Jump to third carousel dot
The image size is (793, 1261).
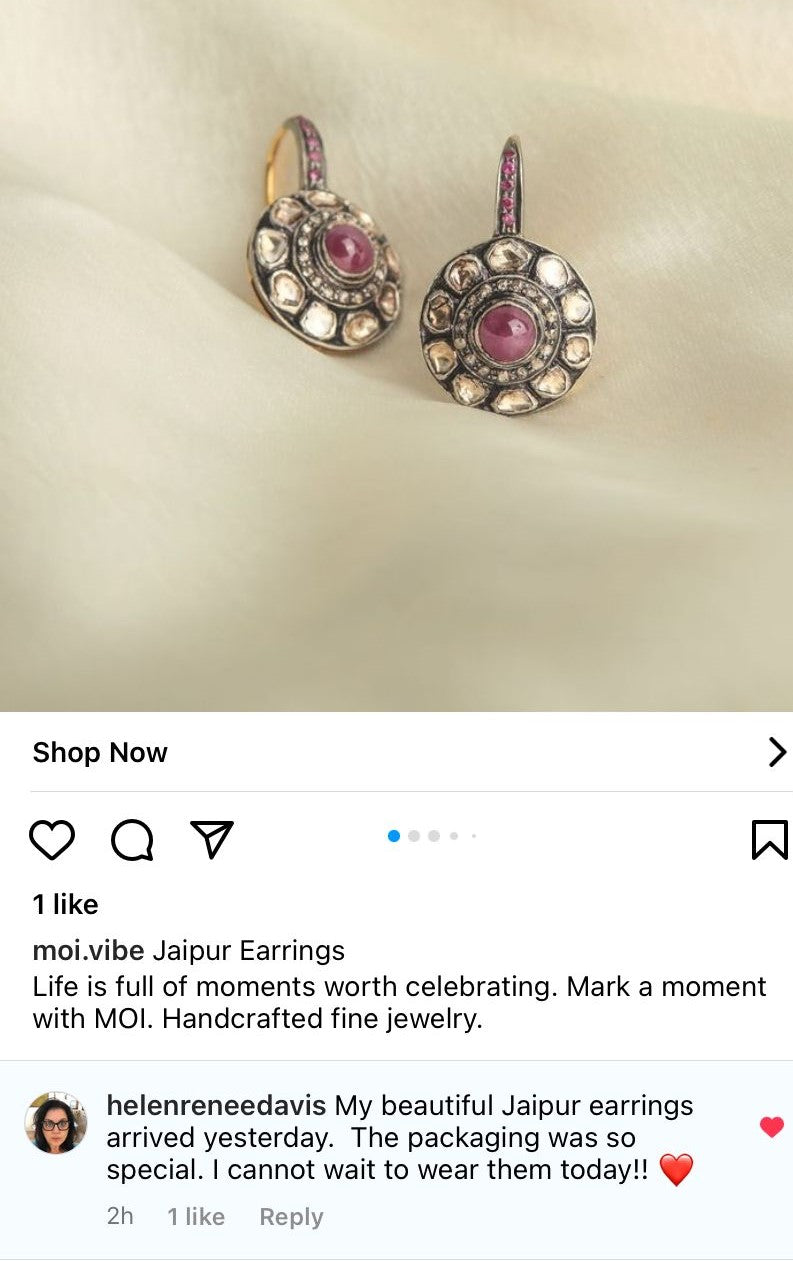[x=434, y=836]
